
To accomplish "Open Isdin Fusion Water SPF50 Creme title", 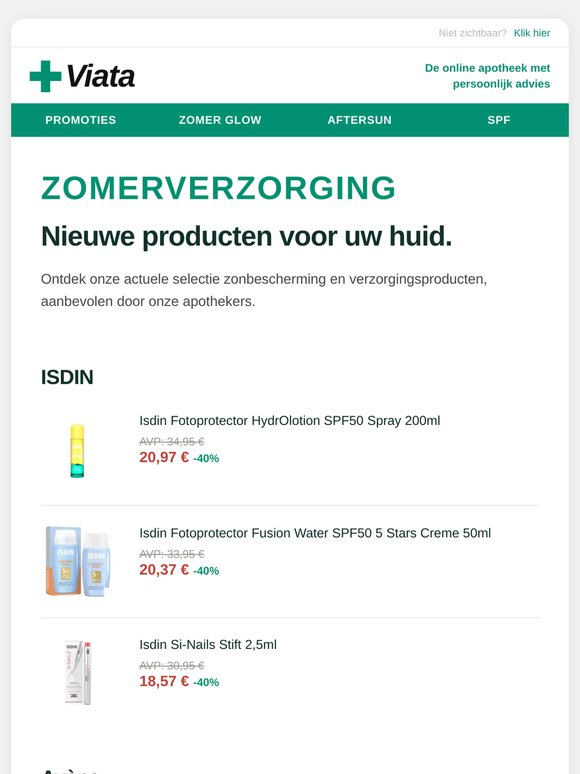I will [x=315, y=533].
